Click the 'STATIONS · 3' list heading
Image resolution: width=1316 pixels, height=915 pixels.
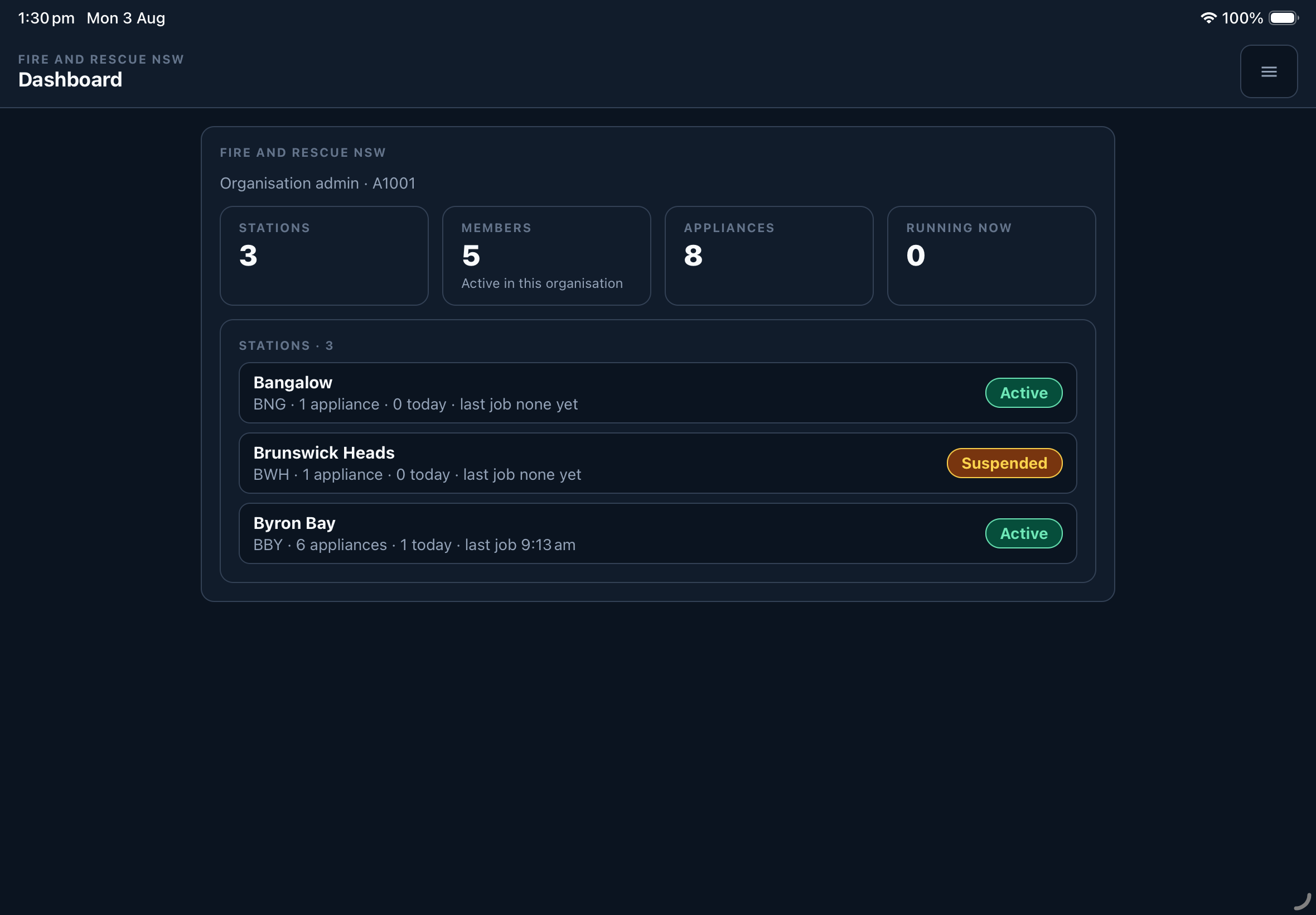(286, 346)
